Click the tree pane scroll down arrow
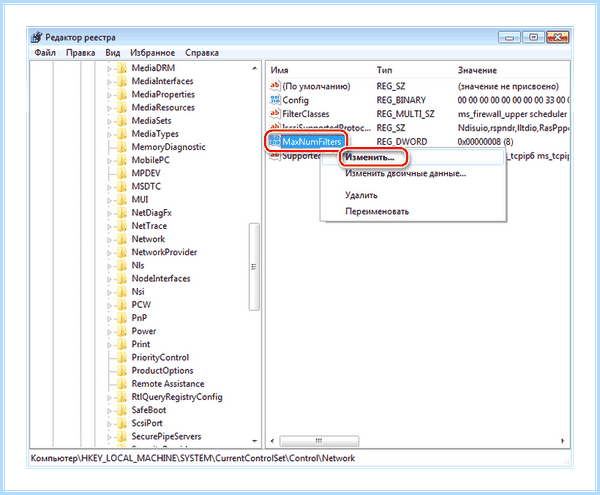Viewport: 600px width, 495px height. point(254,441)
